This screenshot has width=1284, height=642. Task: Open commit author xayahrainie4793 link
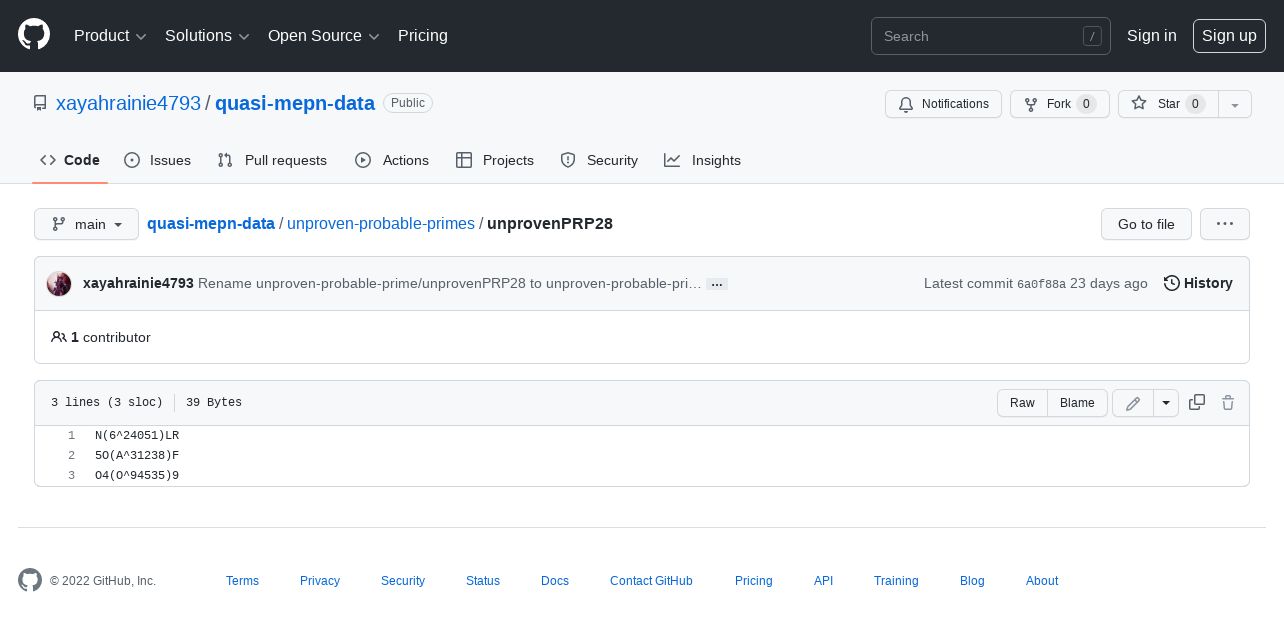(x=138, y=283)
